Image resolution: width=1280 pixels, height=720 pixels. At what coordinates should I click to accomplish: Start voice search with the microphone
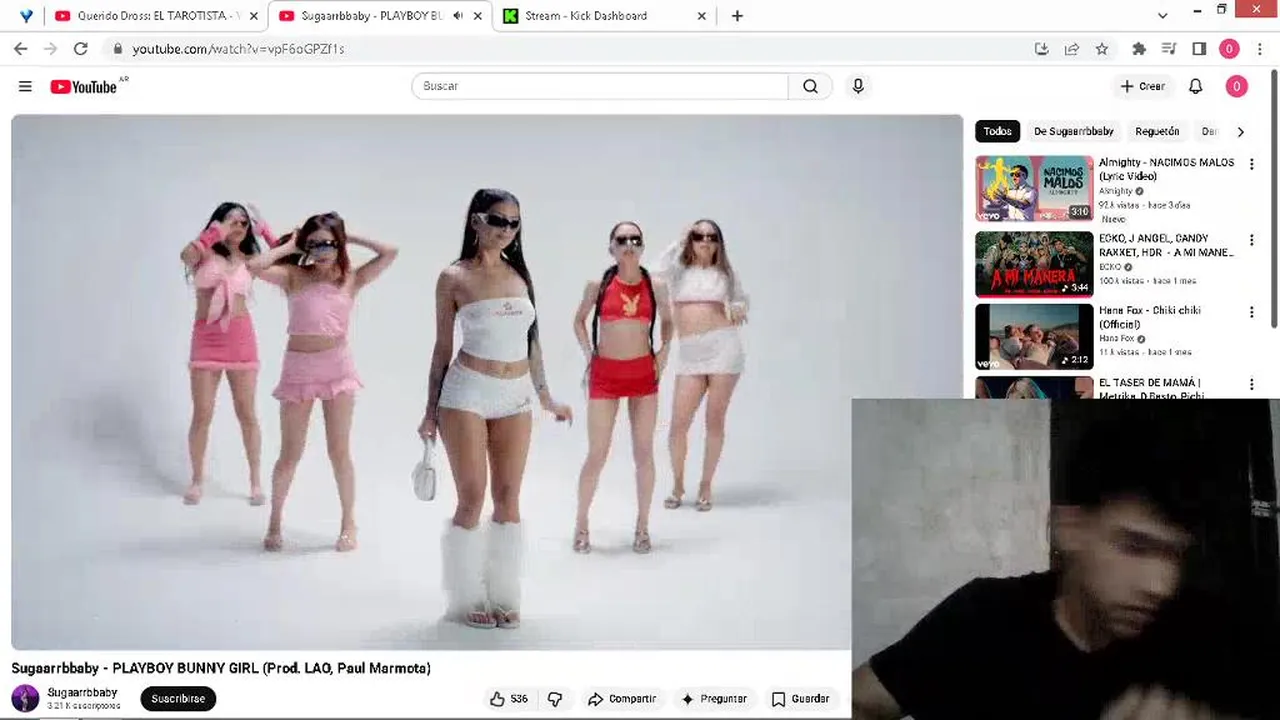click(x=857, y=86)
